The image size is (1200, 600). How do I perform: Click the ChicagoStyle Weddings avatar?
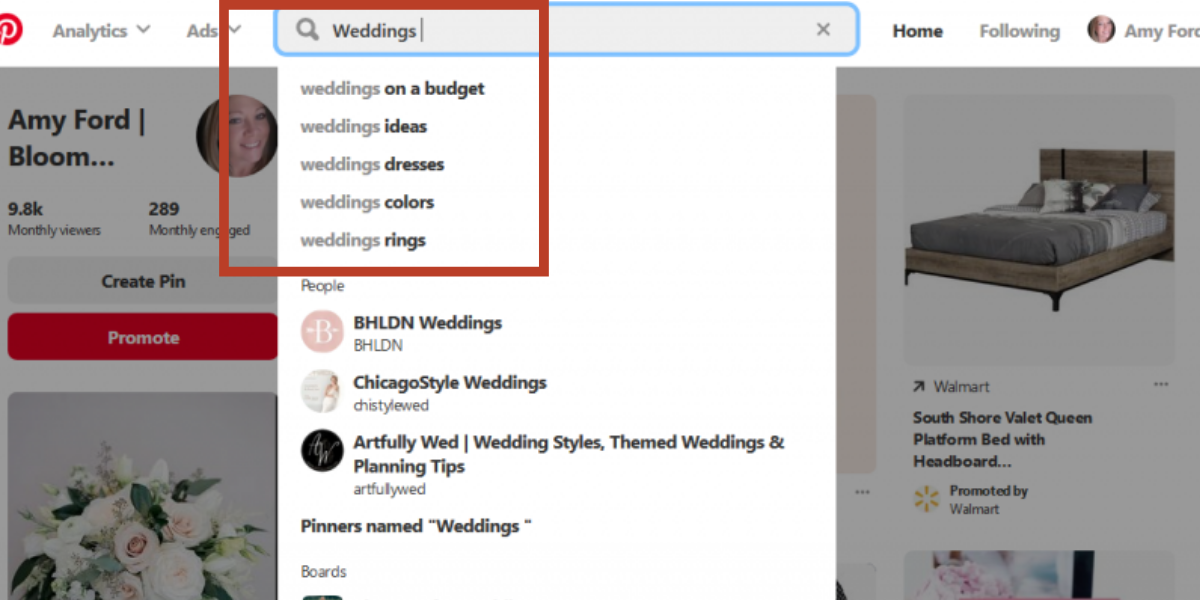pyautogui.click(x=322, y=391)
